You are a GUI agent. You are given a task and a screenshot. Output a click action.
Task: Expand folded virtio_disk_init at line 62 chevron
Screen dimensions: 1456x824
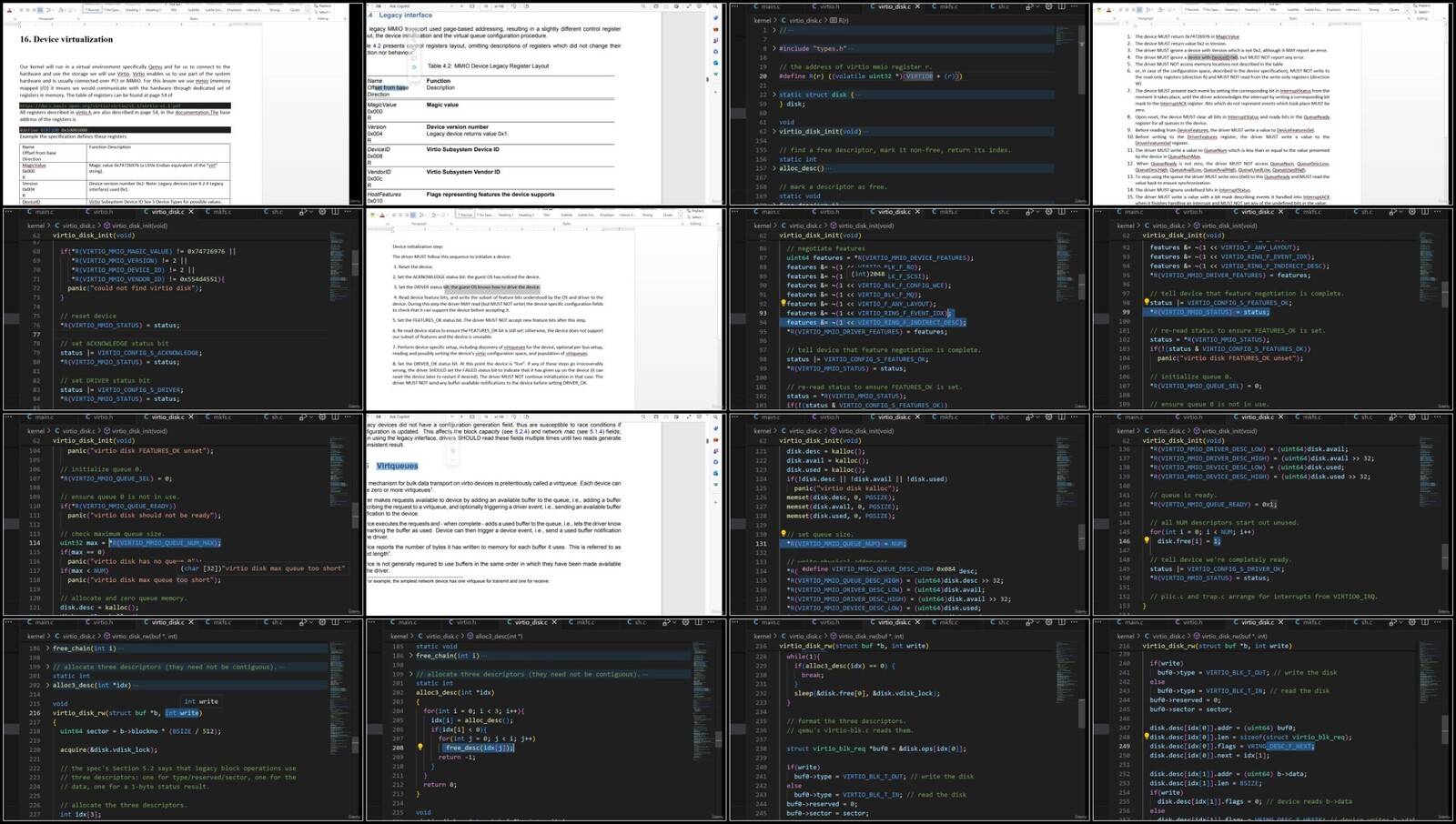point(775,131)
